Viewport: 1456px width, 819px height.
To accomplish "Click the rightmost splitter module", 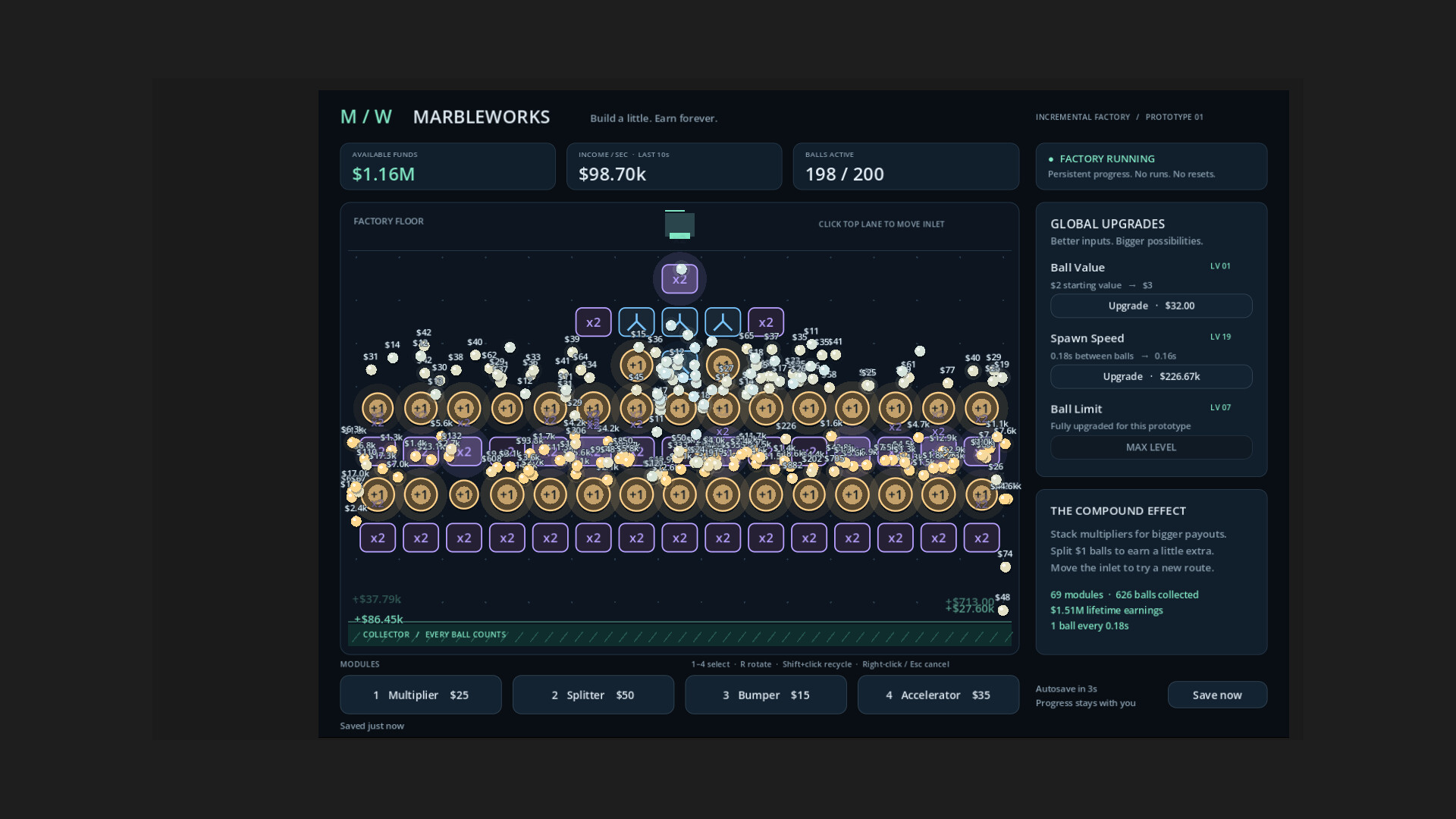I will pyautogui.click(x=723, y=322).
